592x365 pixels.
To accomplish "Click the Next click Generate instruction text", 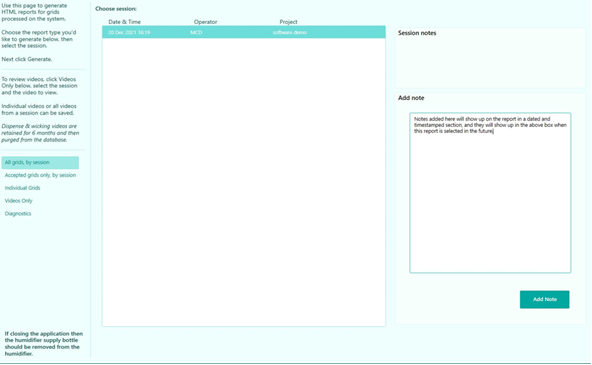I will click(27, 59).
